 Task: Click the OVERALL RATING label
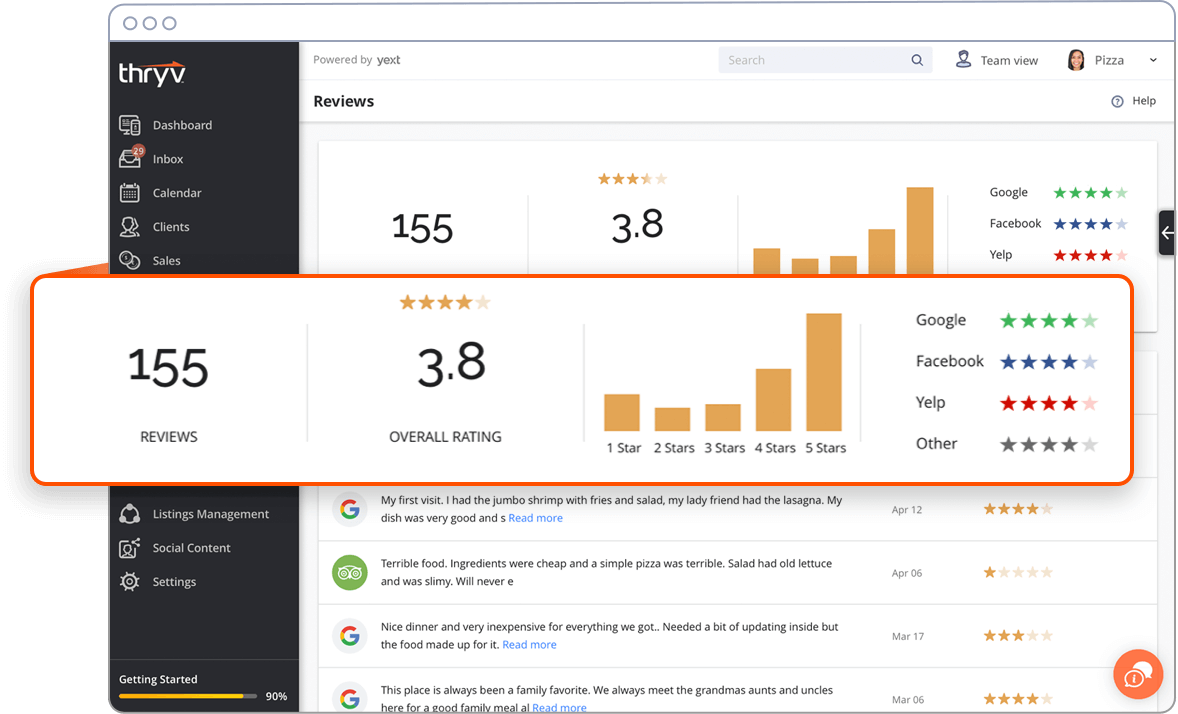pyautogui.click(x=446, y=437)
